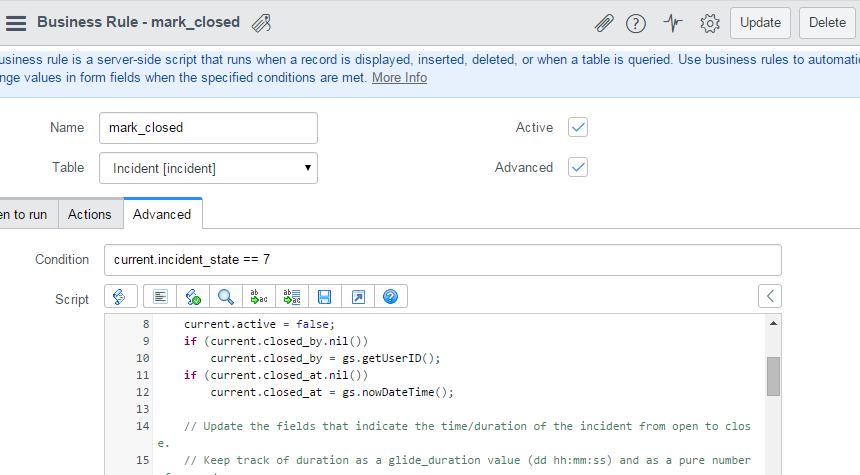Uncheck the Active checkbox
The height and width of the screenshot is (475, 860).
point(578,127)
